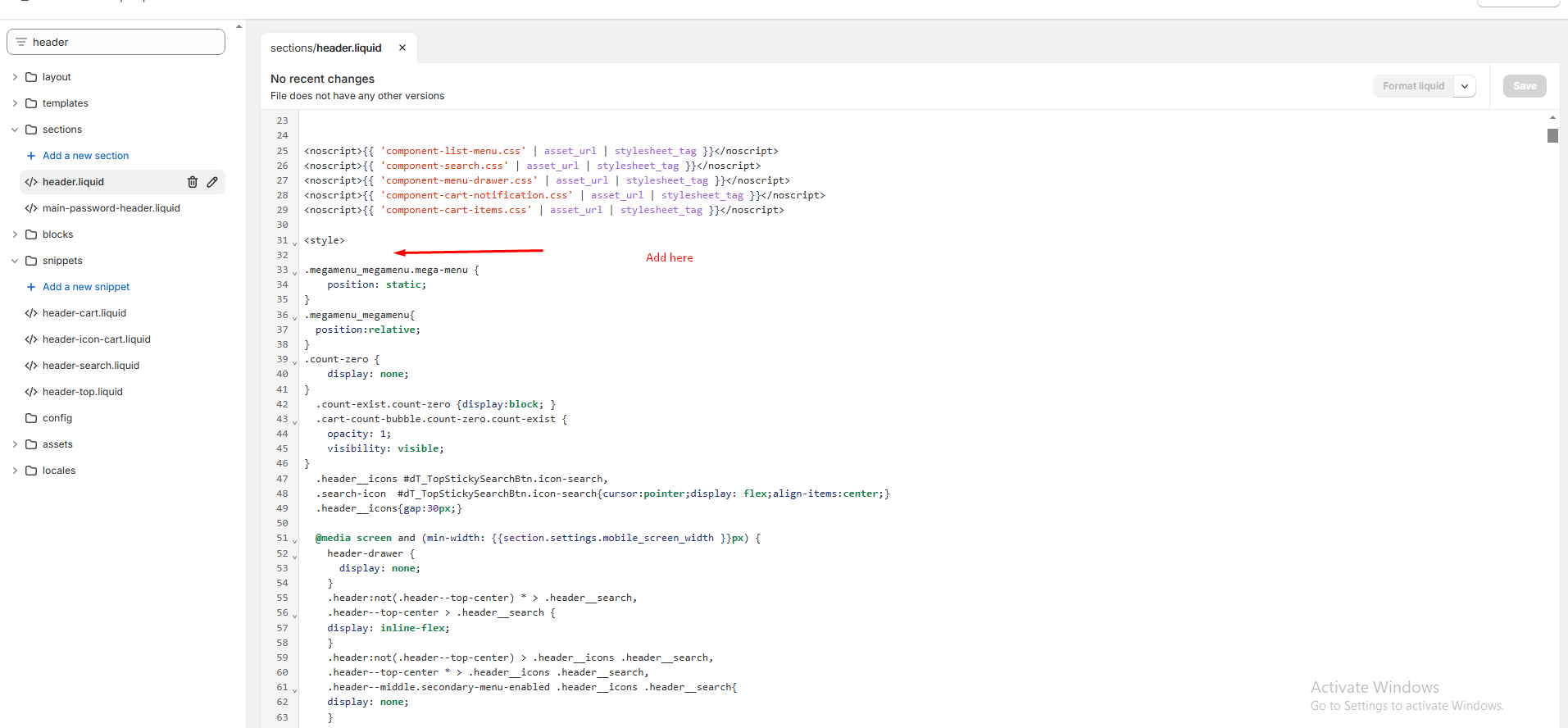Fold code at line 33 gutter arrow

click(295, 272)
